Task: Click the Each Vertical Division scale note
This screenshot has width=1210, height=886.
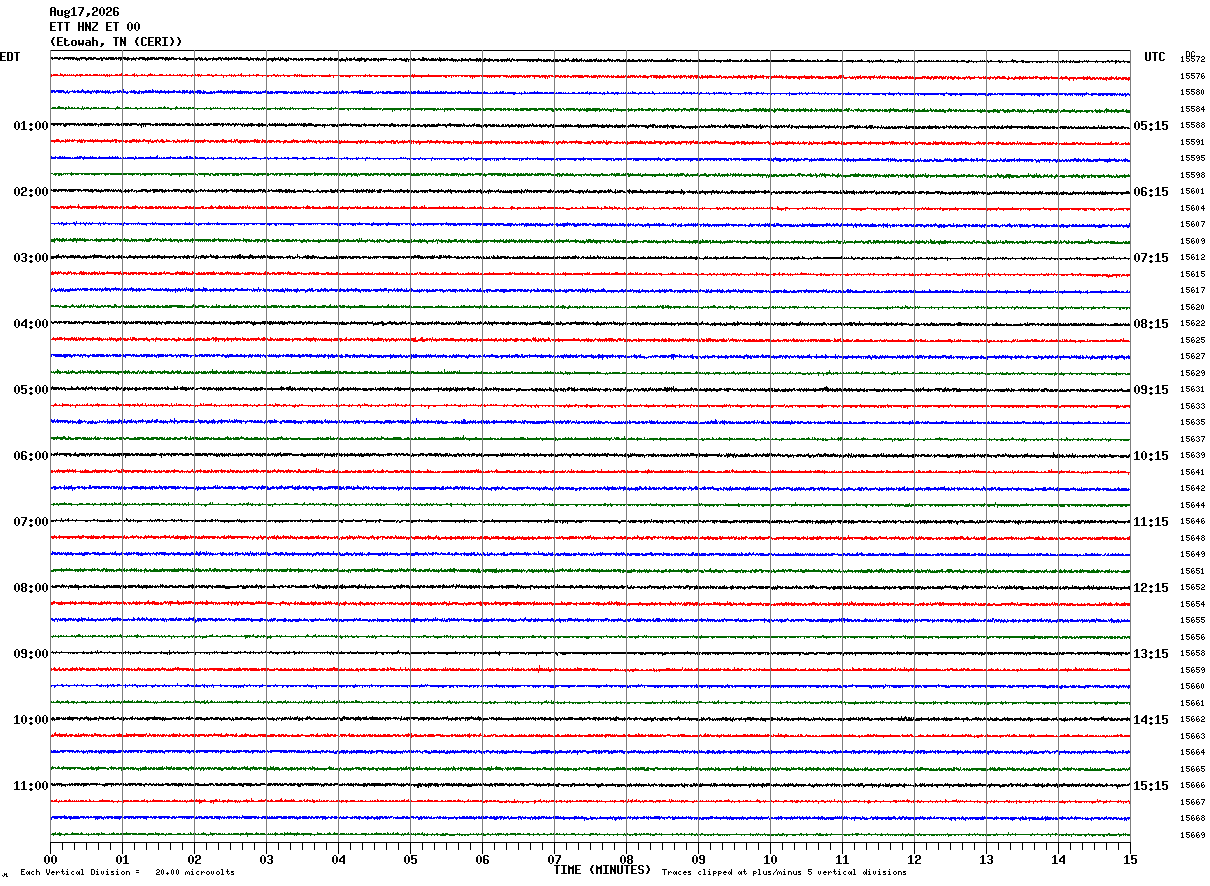Action: [x=128, y=873]
